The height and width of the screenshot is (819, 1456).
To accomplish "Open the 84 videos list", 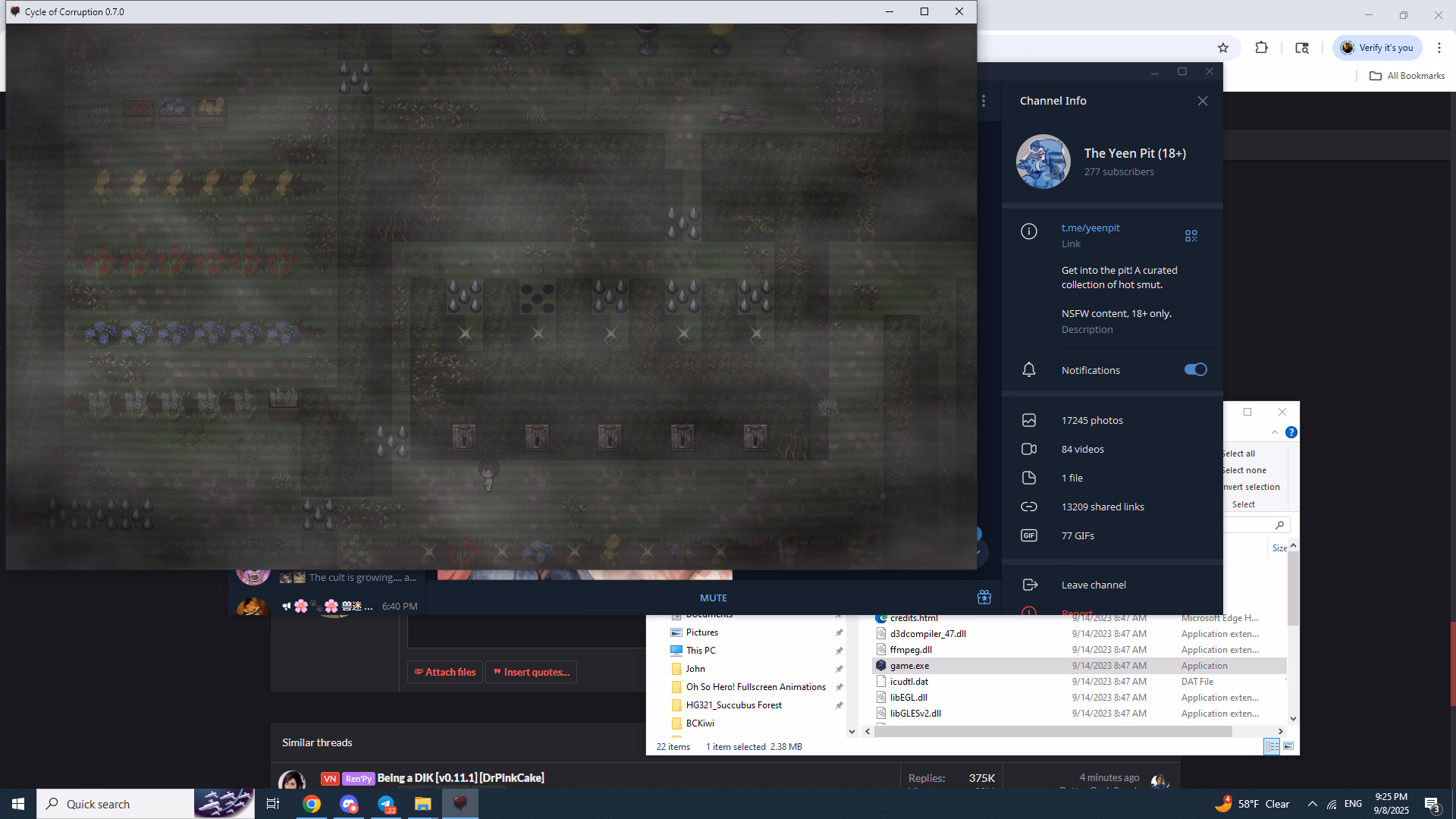I will (1082, 450).
